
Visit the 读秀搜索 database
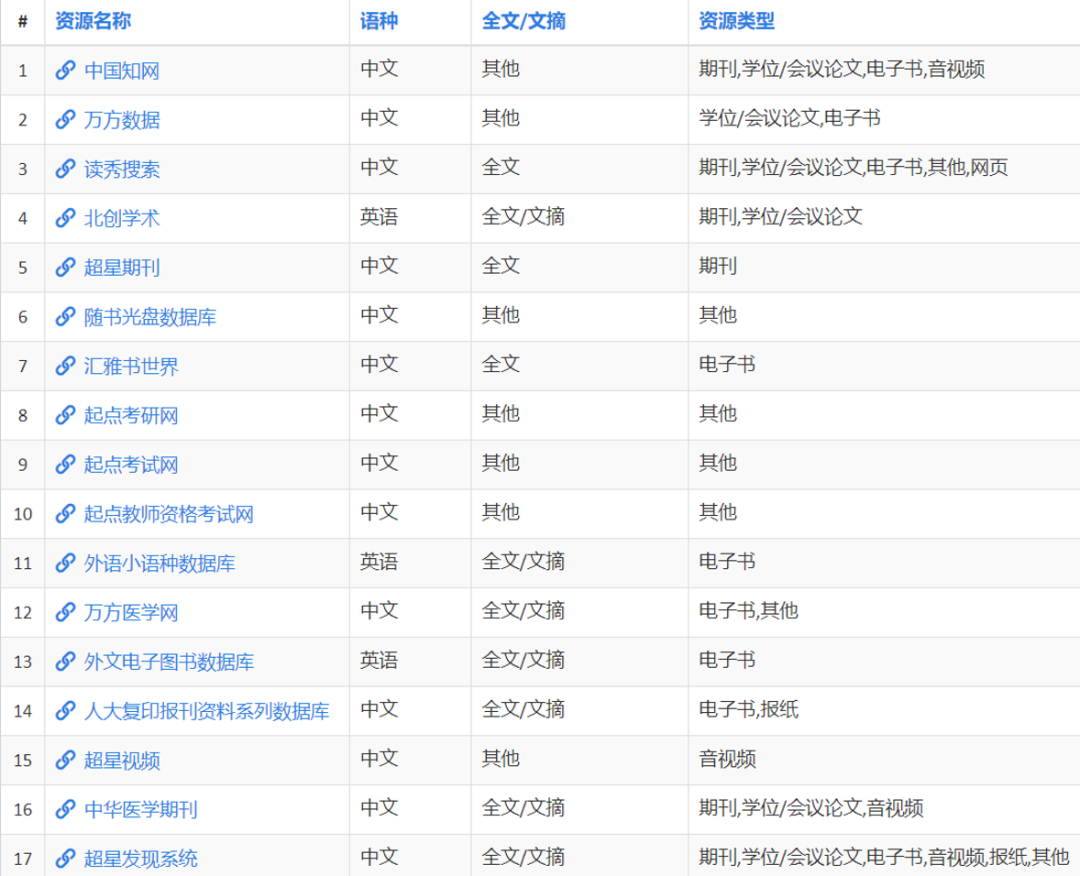(122, 169)
